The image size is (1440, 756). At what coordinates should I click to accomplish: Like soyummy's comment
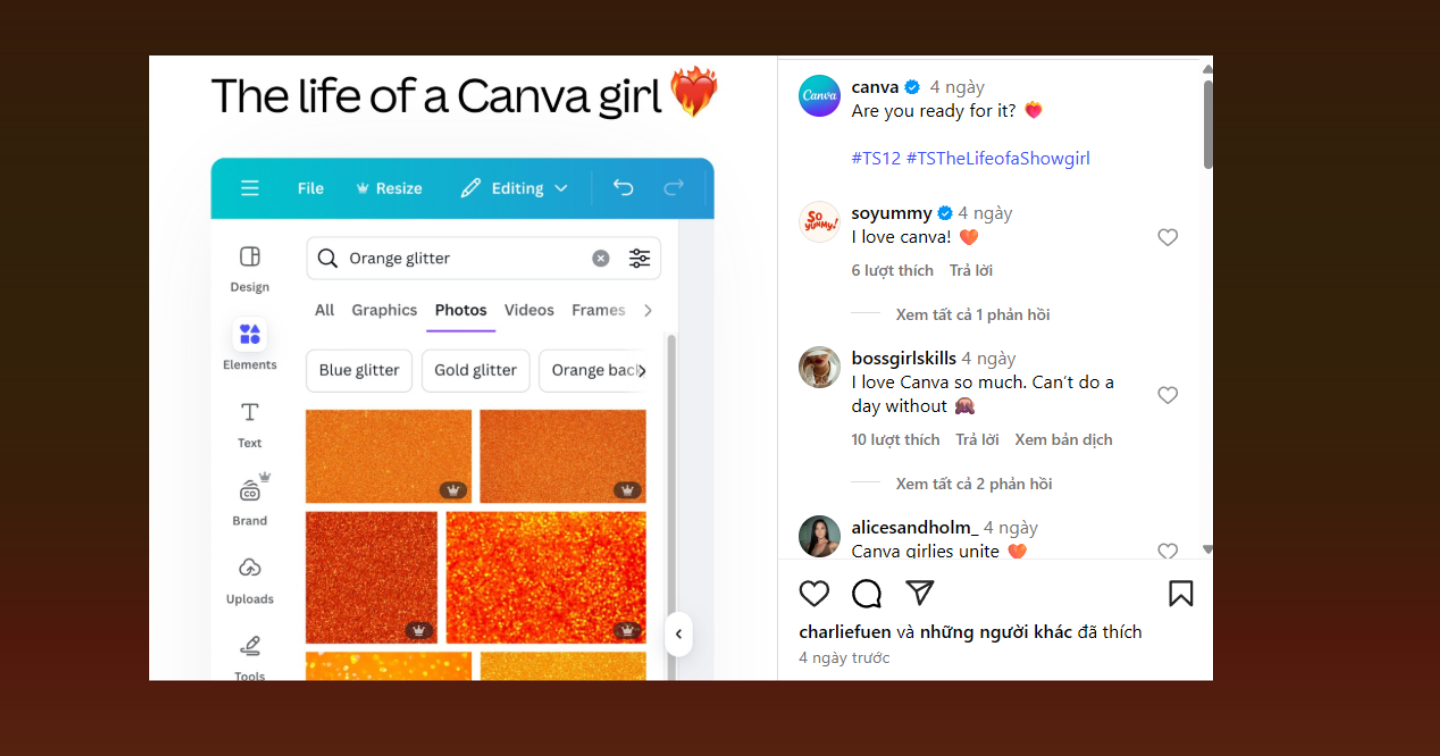tap(1167, 238)
